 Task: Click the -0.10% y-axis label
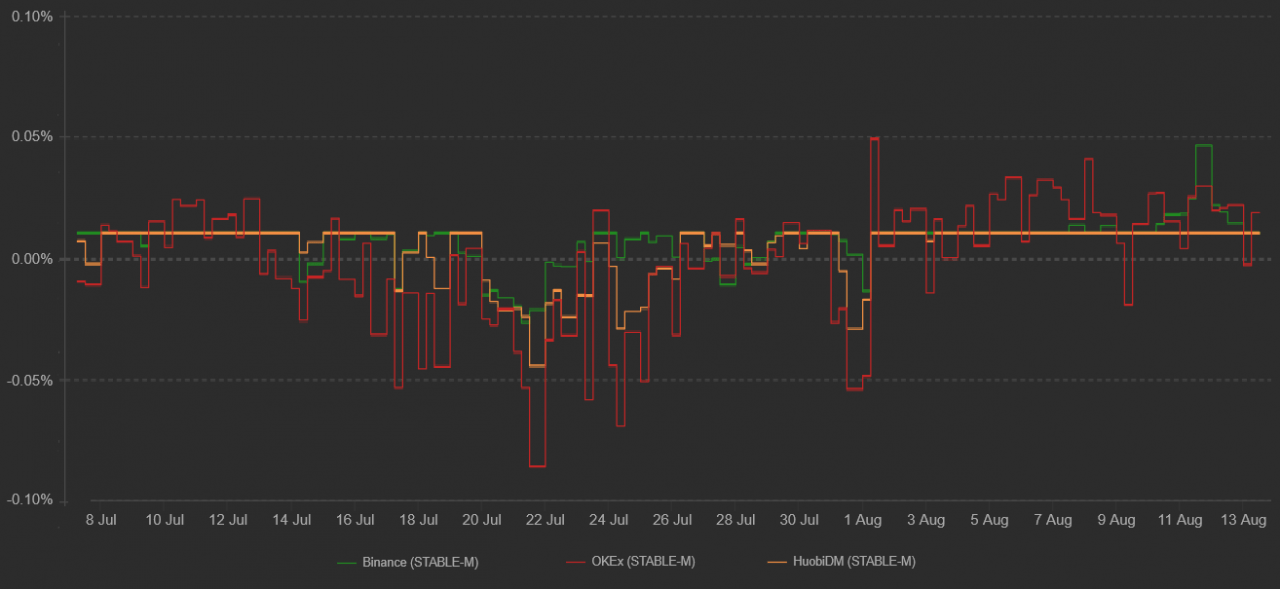point(30,500)
